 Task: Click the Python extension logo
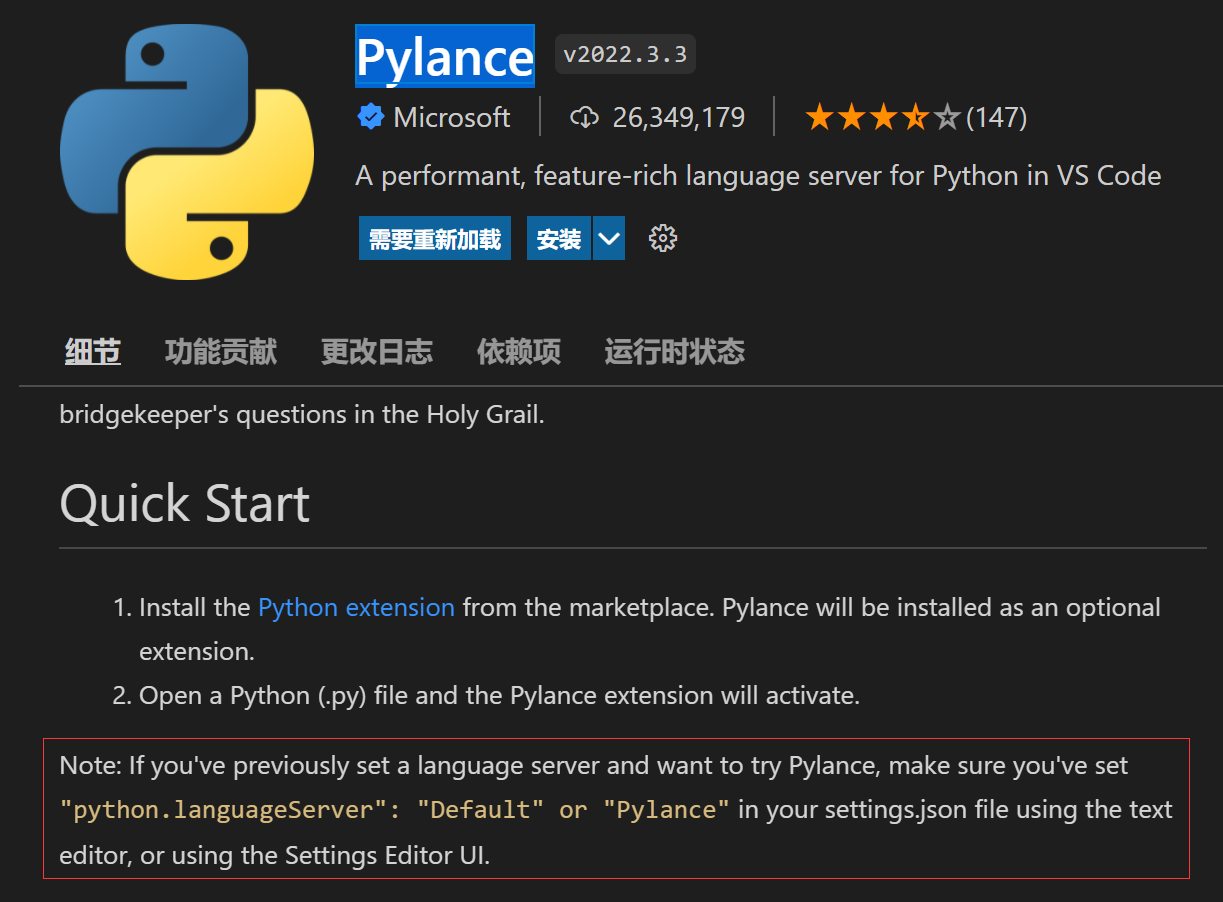[x=186, y=150]
